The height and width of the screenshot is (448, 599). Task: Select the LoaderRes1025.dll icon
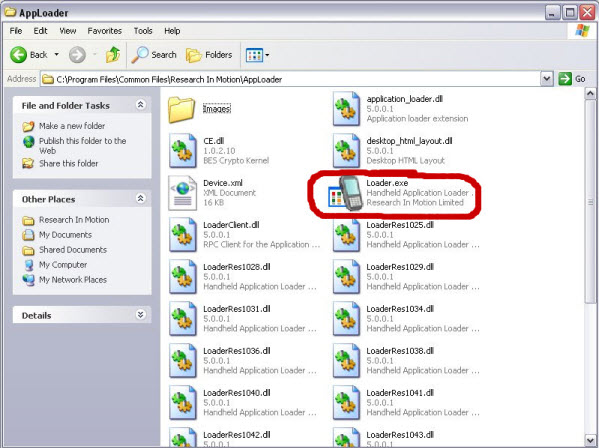[x=346, y=235]
